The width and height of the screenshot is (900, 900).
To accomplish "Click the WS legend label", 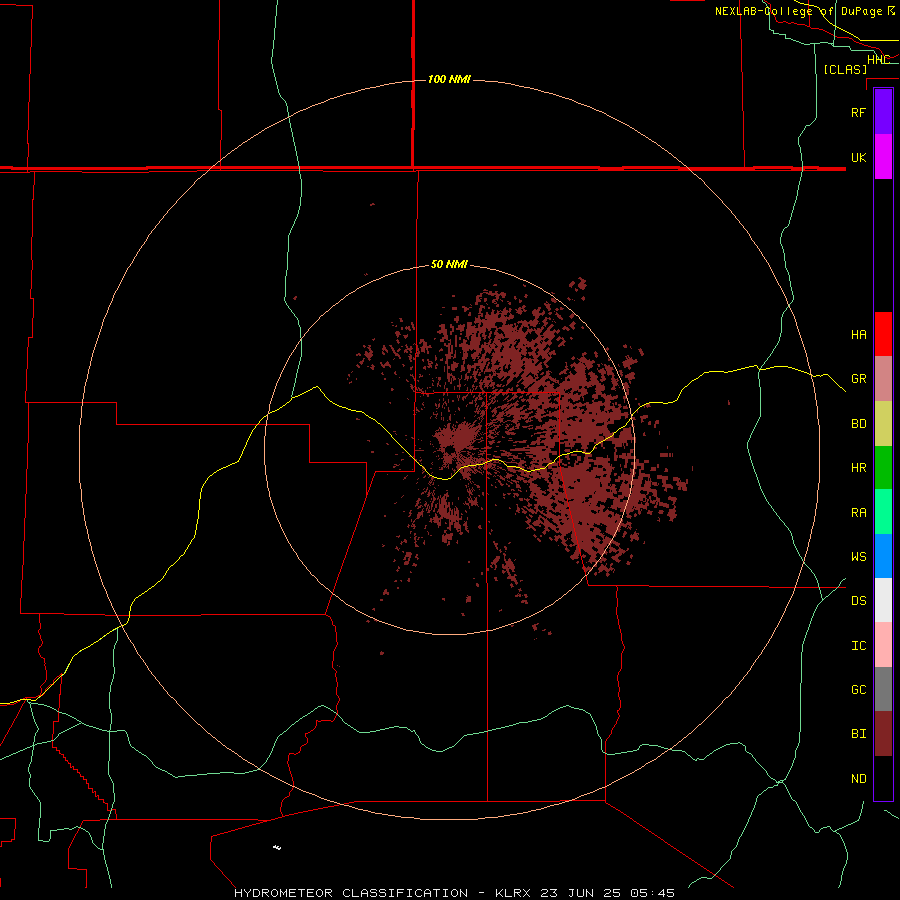I will 858,556.
